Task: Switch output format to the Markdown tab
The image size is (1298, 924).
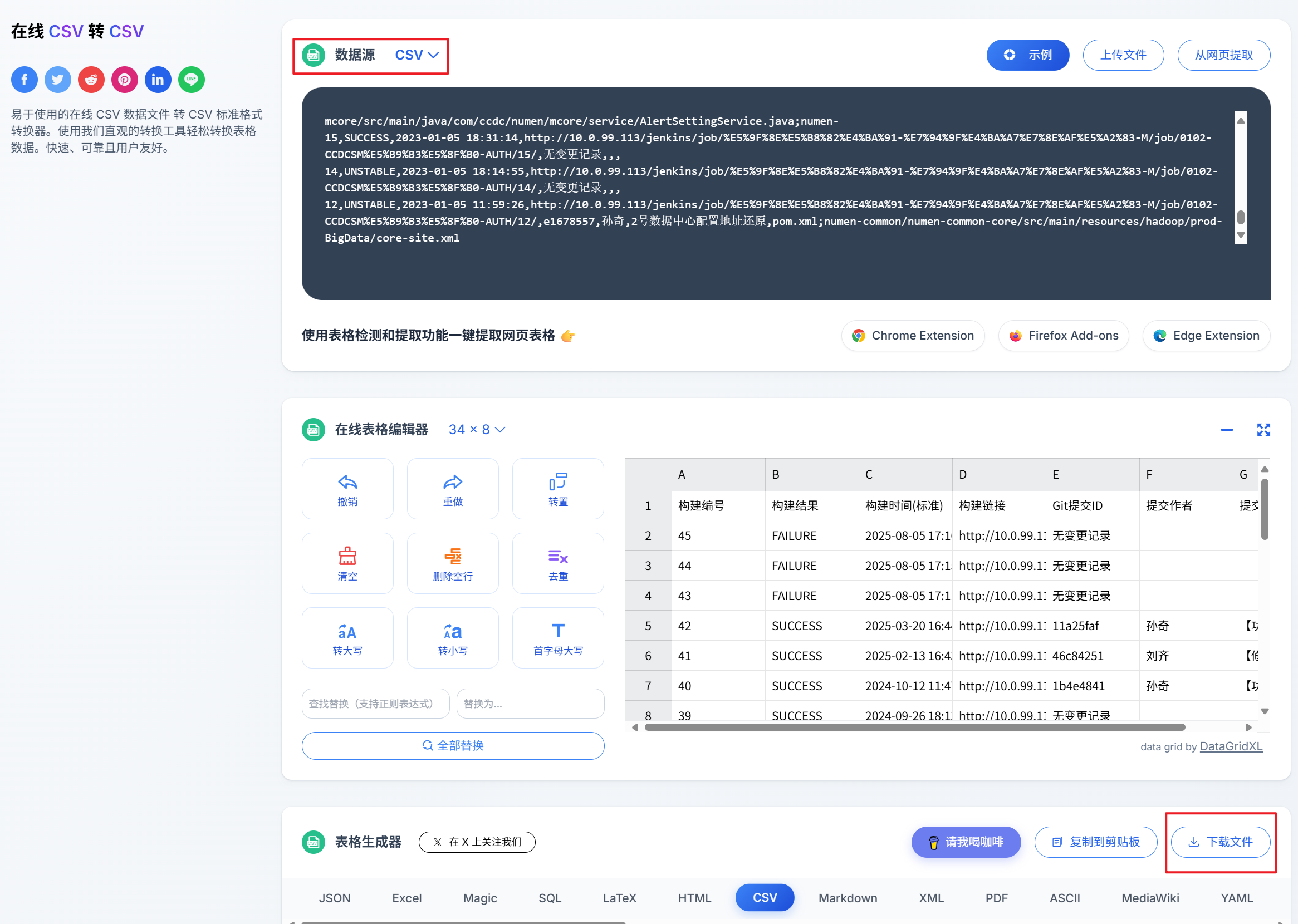Action: (x=848, y=898)
